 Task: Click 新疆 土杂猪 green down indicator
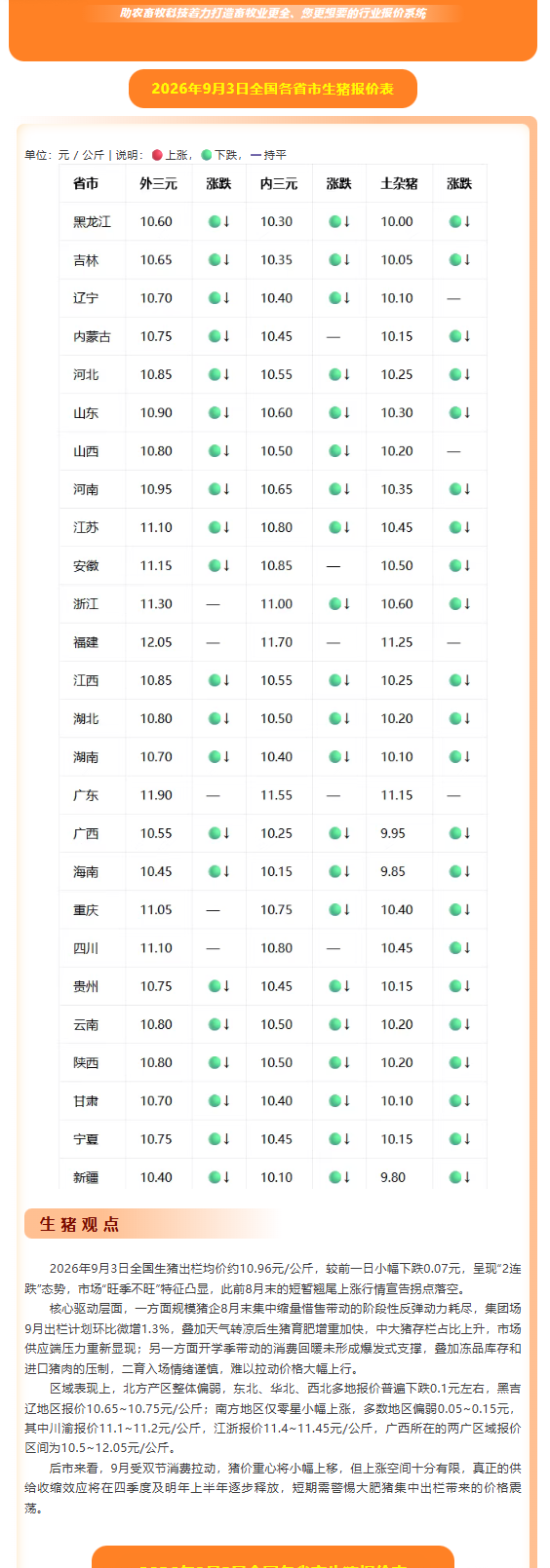coord(459,1176)
